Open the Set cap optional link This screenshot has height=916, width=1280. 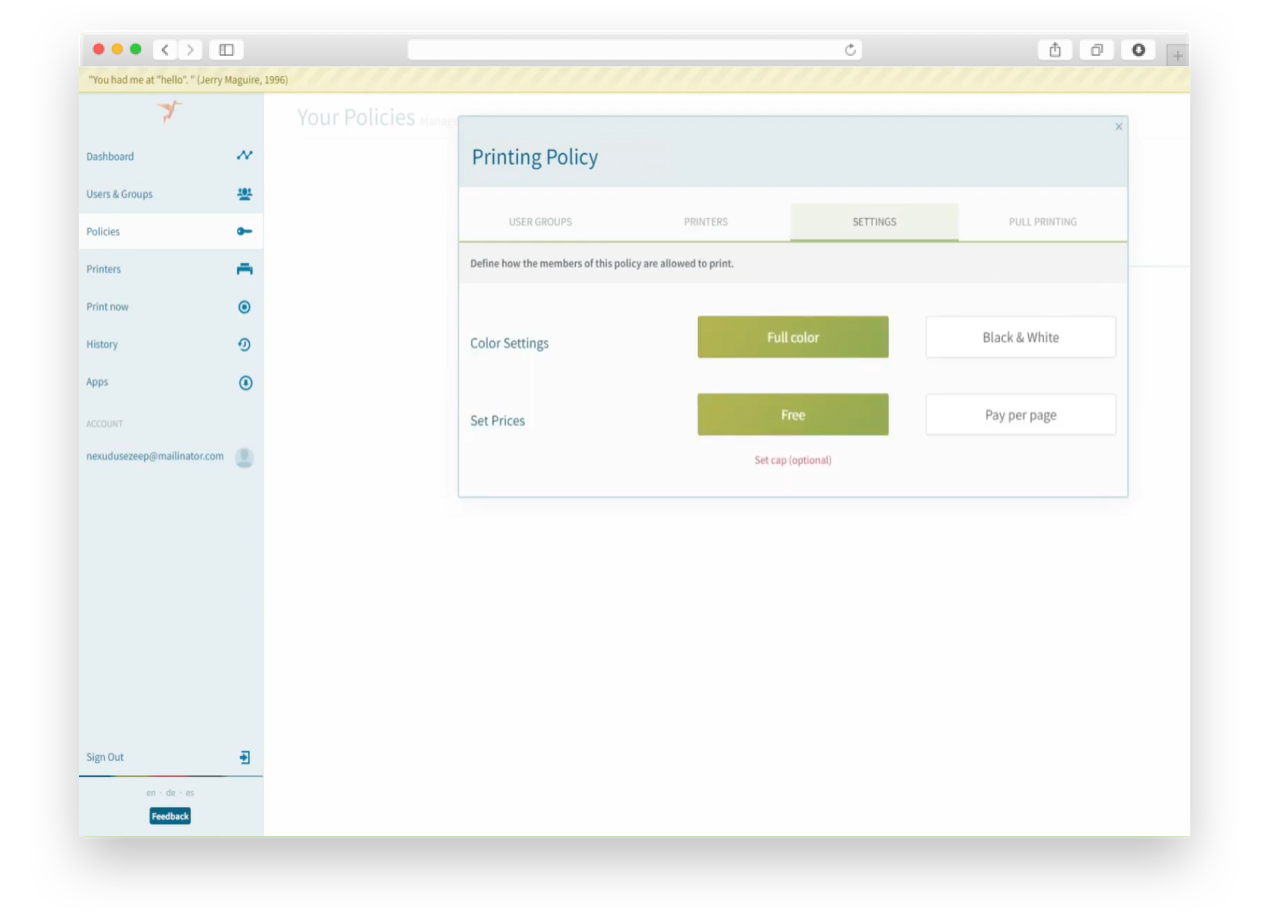(792, 460)
